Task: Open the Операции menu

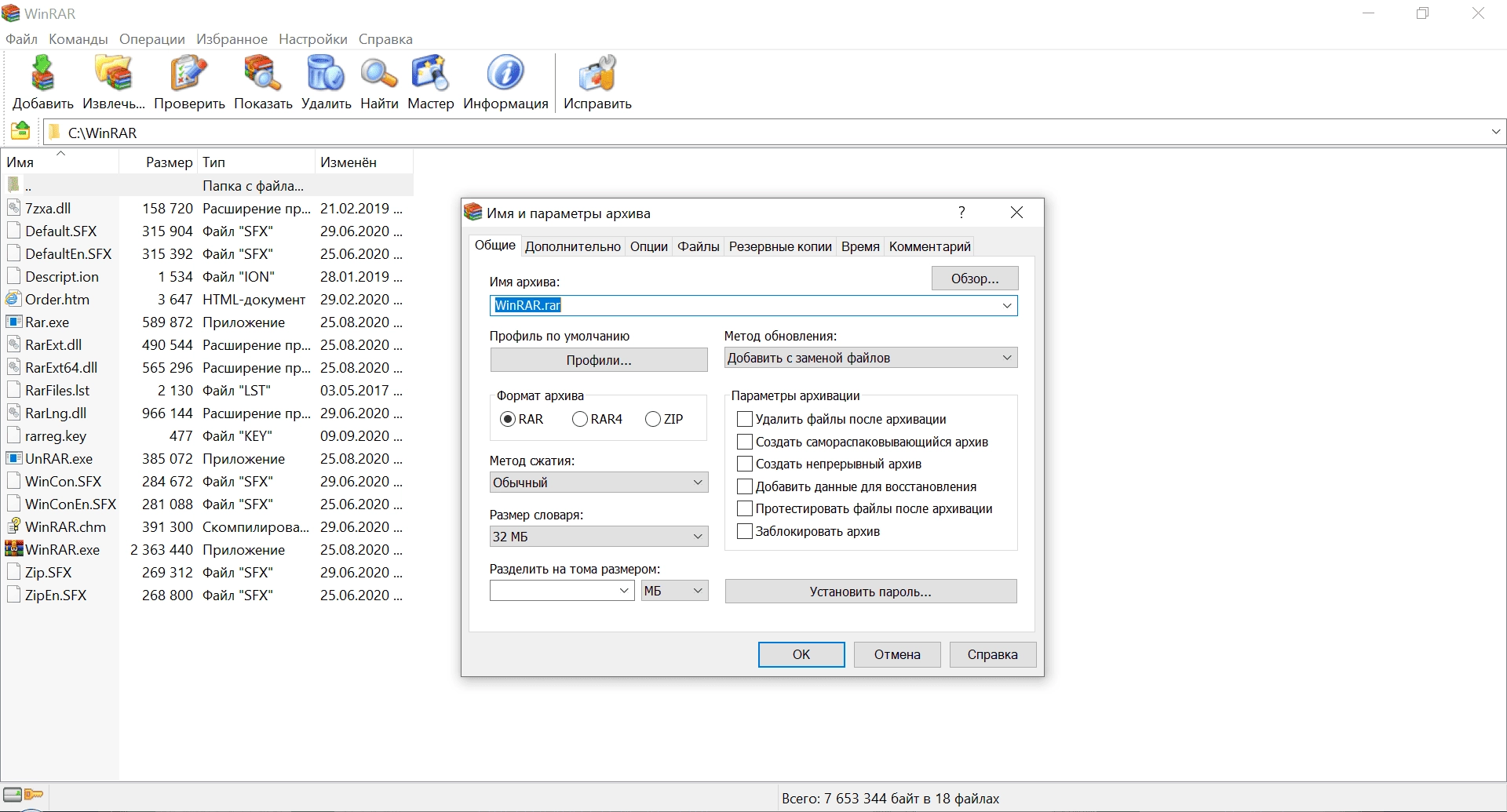Action: 152,38
